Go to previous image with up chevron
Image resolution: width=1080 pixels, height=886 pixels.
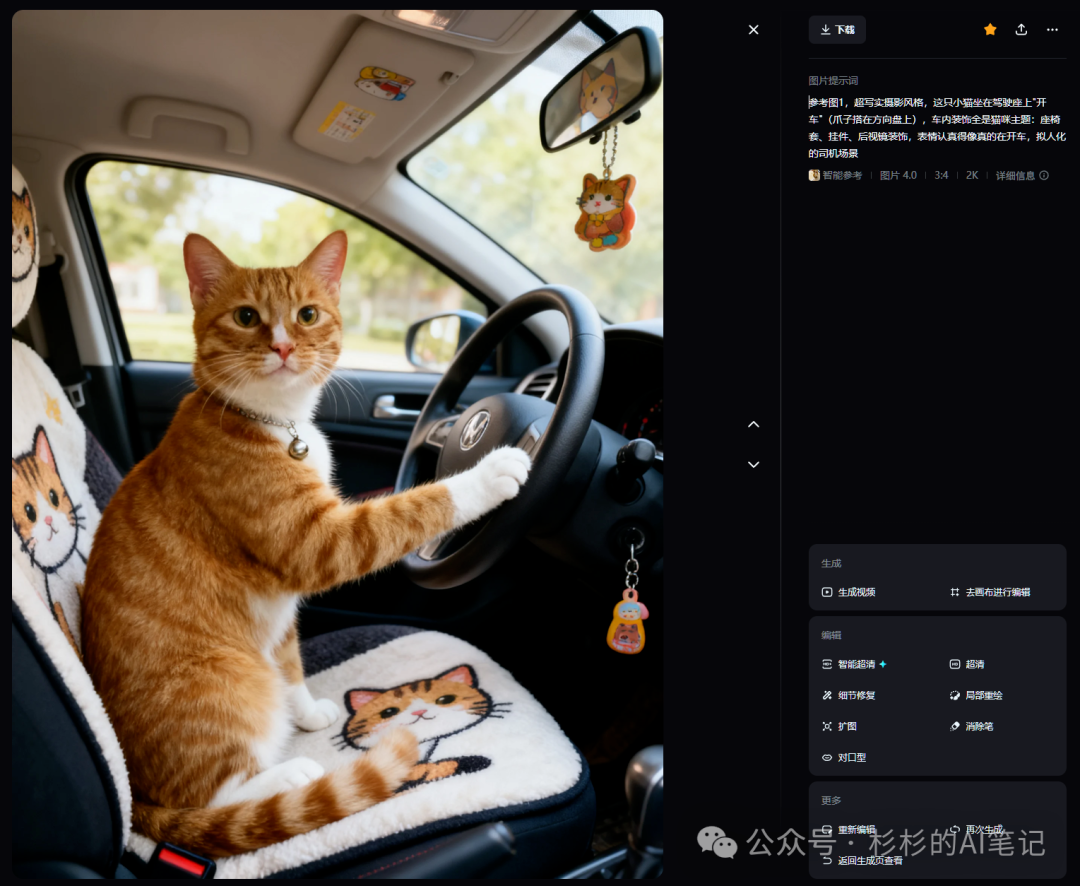click(x=754, y=424)
